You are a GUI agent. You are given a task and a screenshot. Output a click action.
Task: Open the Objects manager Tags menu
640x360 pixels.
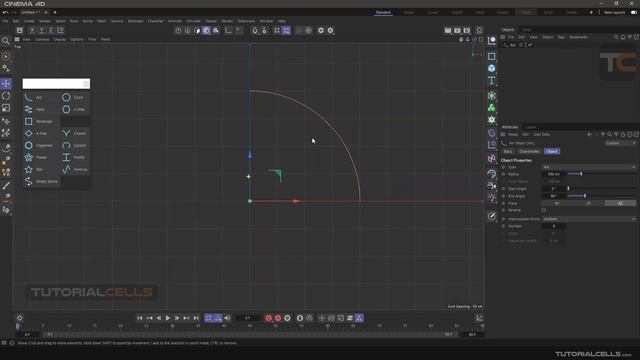[x=561, y=37]
